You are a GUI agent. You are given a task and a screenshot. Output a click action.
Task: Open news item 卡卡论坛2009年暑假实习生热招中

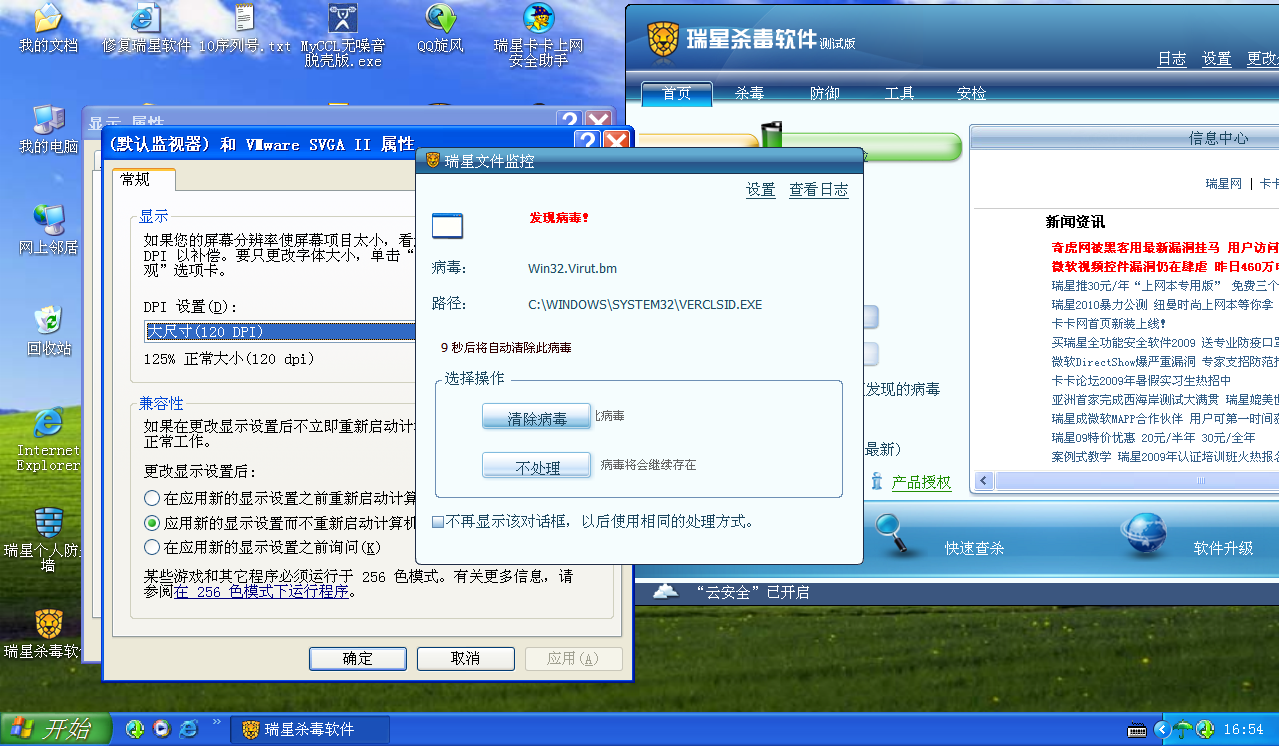click(1142, 380)
